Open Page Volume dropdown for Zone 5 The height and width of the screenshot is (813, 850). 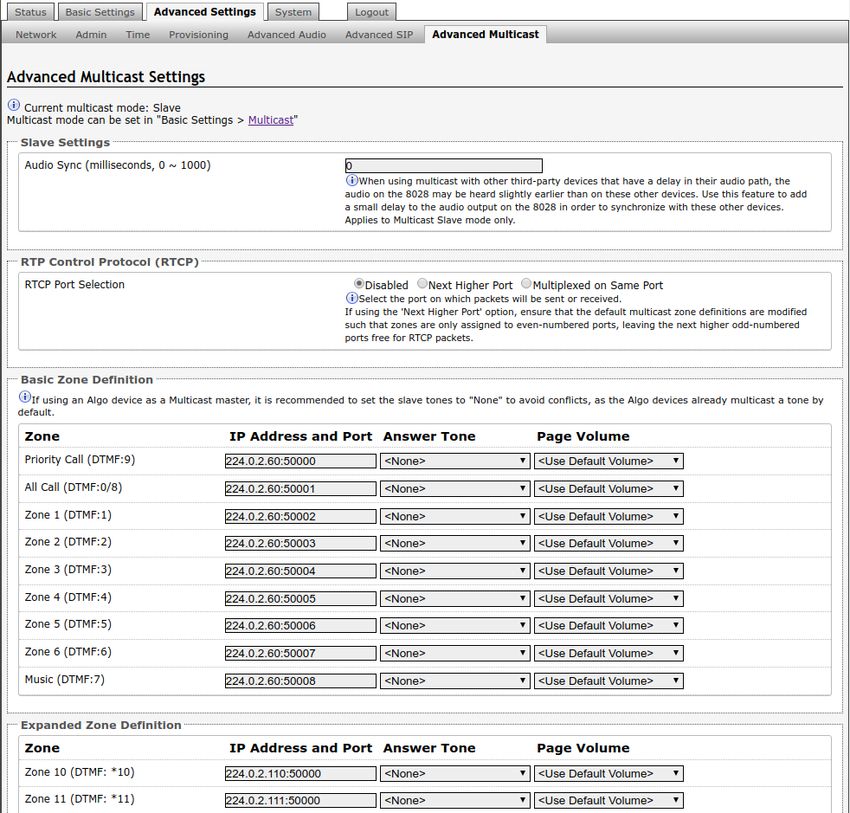click(x=608, y=626)
